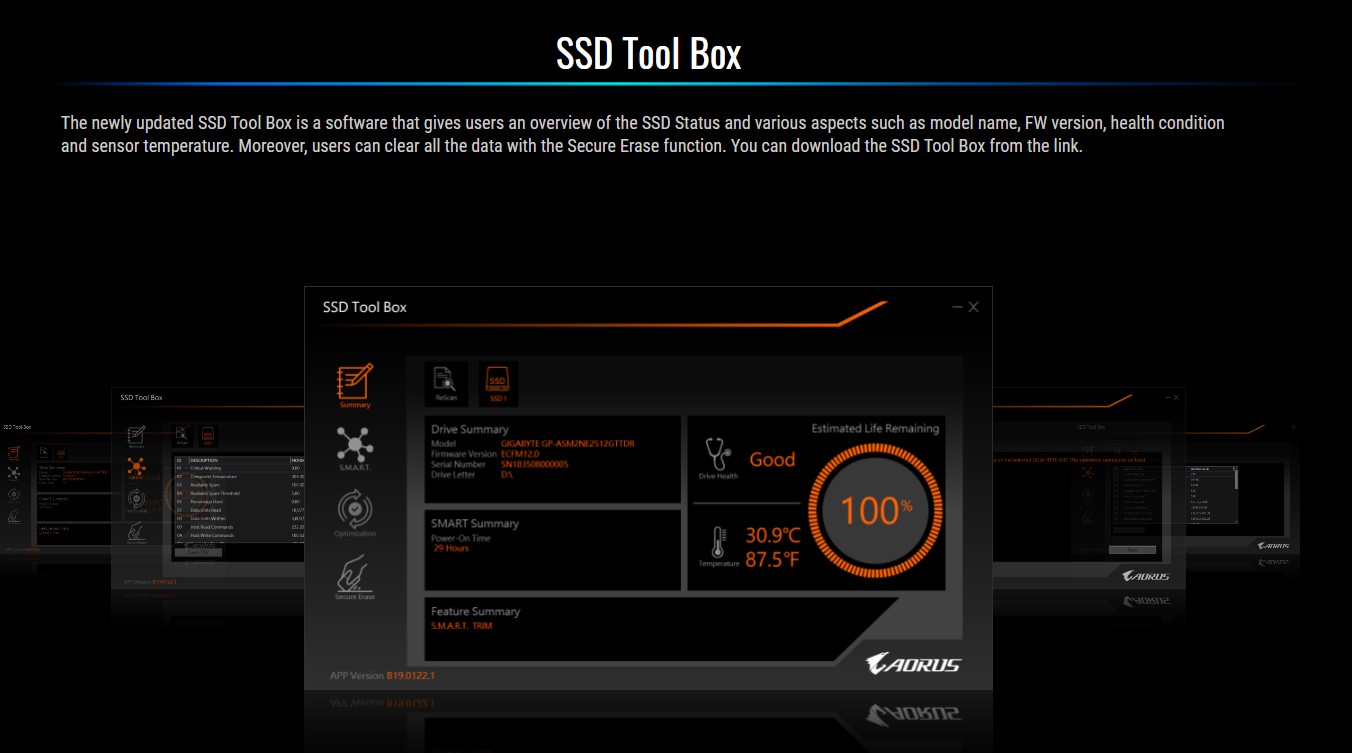Click the 29 Hours power-on time value

click(451, 548)
